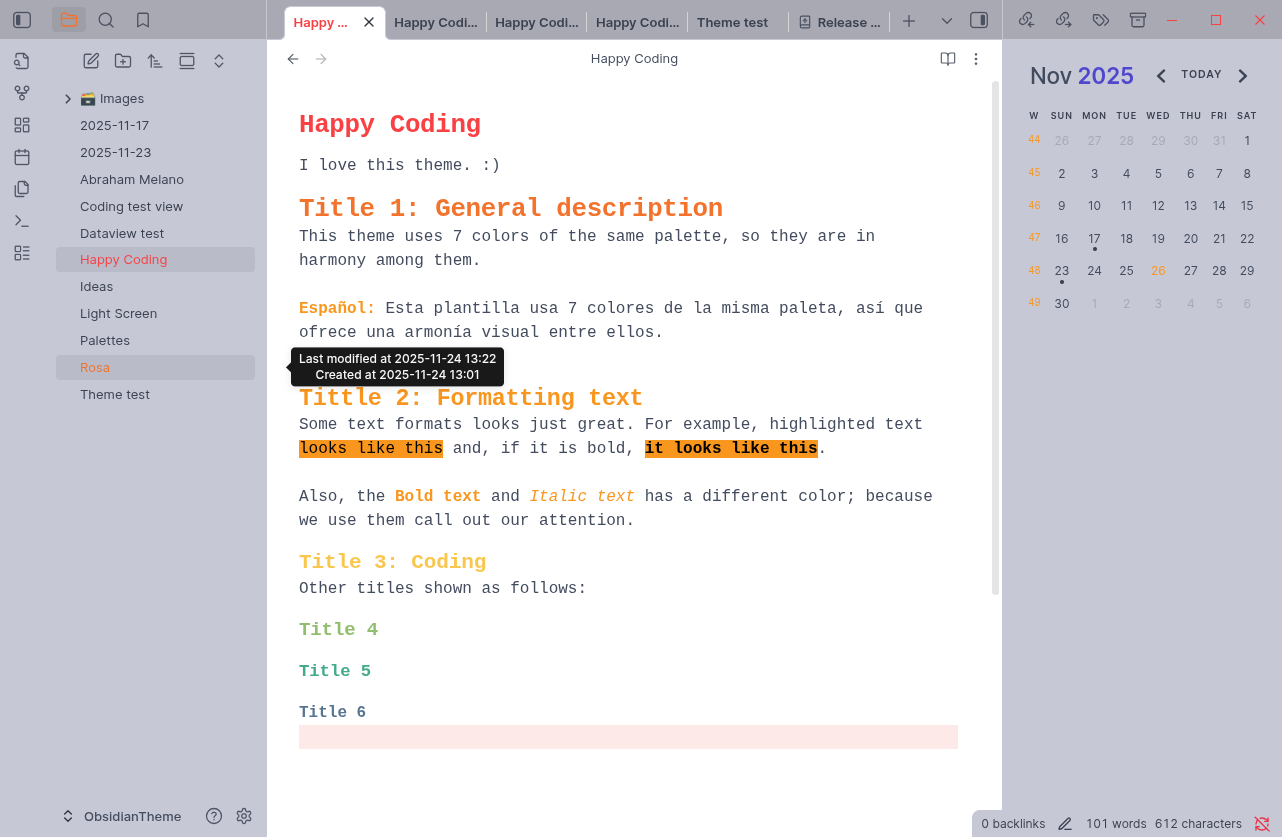Open tags panel icon
This screenshot has width=1282, height=837.
1101,20
